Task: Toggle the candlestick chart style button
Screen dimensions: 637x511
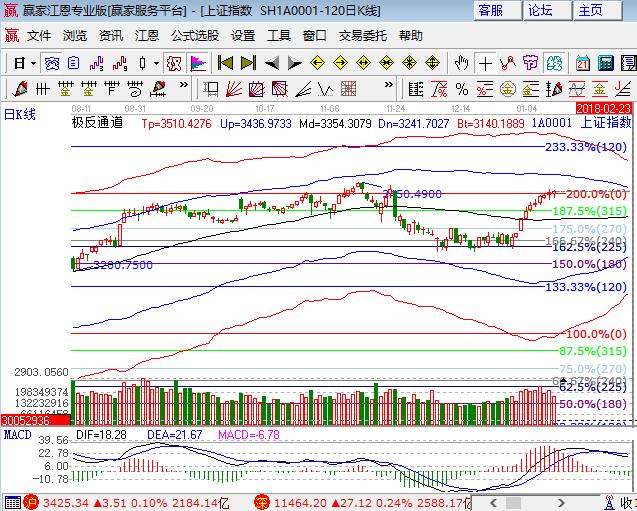Action: 143,63
